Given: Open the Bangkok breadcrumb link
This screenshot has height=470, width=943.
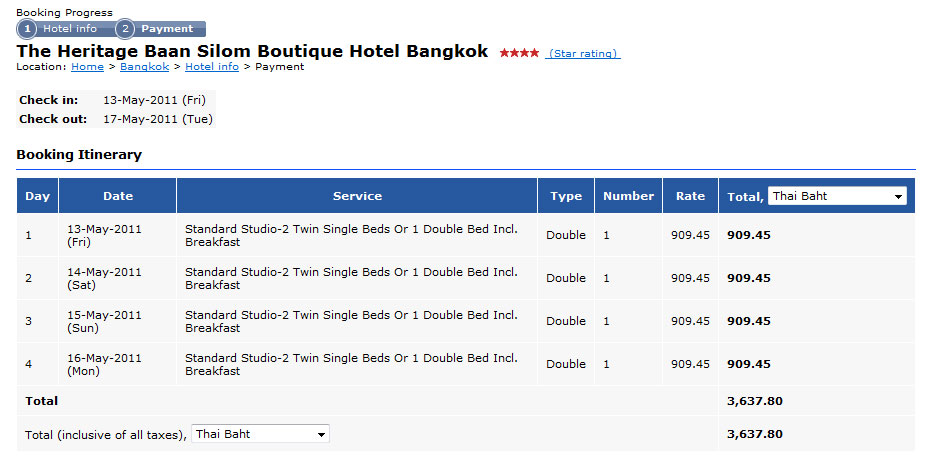Looking at the screenshot, I should pos(144,67).
